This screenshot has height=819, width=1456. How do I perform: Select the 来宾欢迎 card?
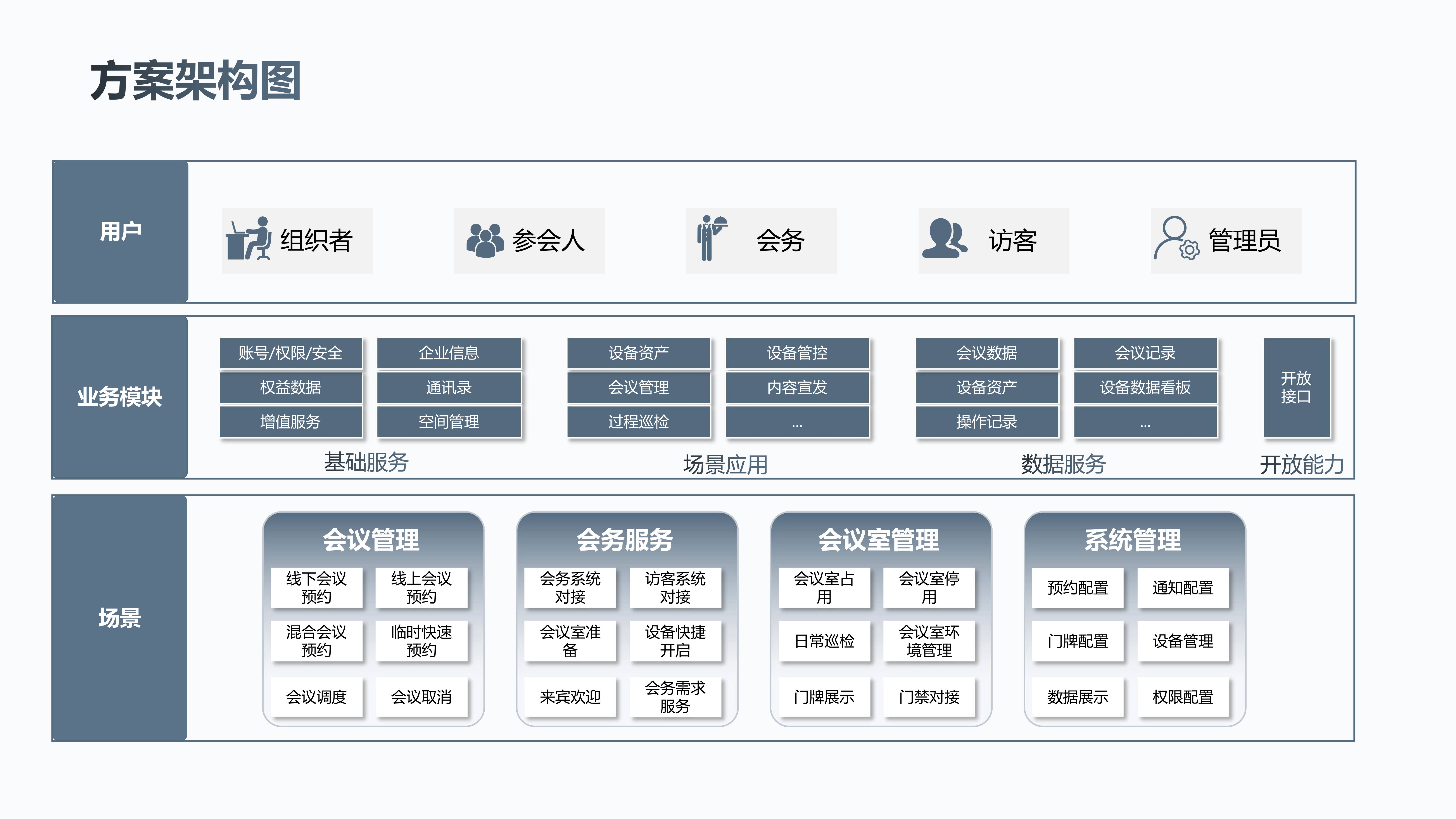[x=570, y=697]
